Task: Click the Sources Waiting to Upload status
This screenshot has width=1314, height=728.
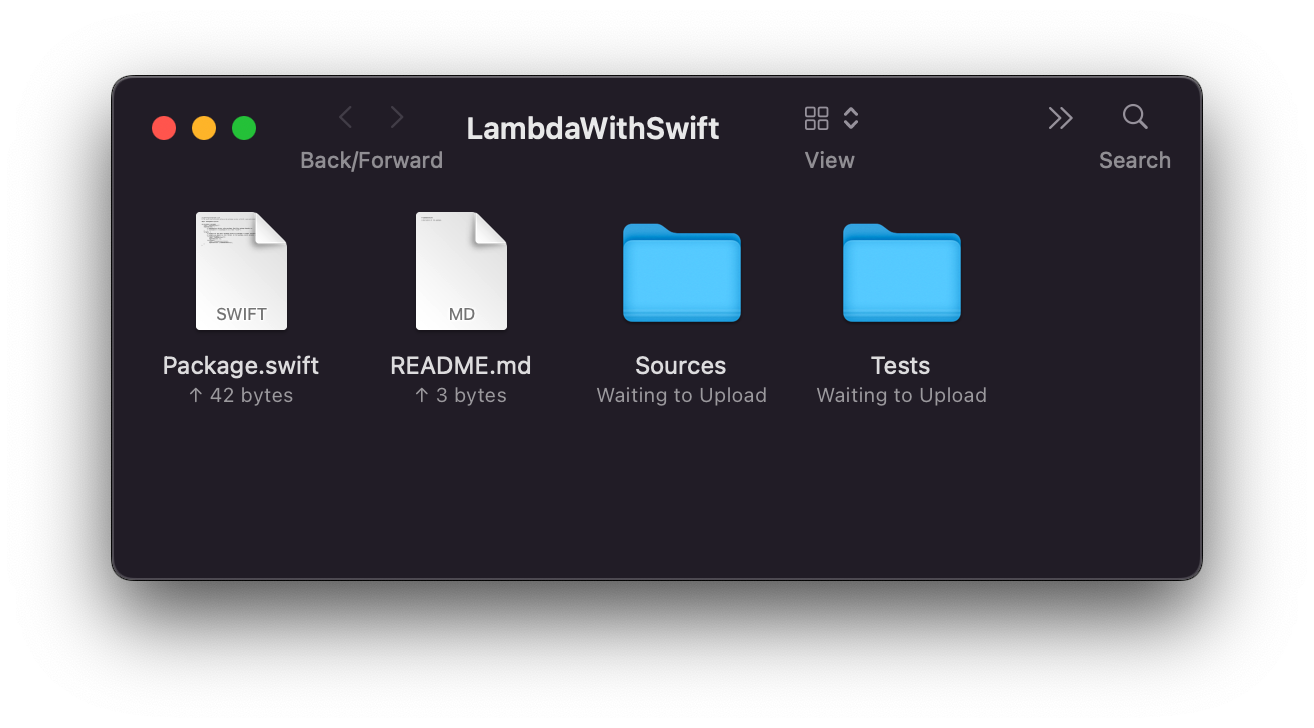Action: coord(682,395)
